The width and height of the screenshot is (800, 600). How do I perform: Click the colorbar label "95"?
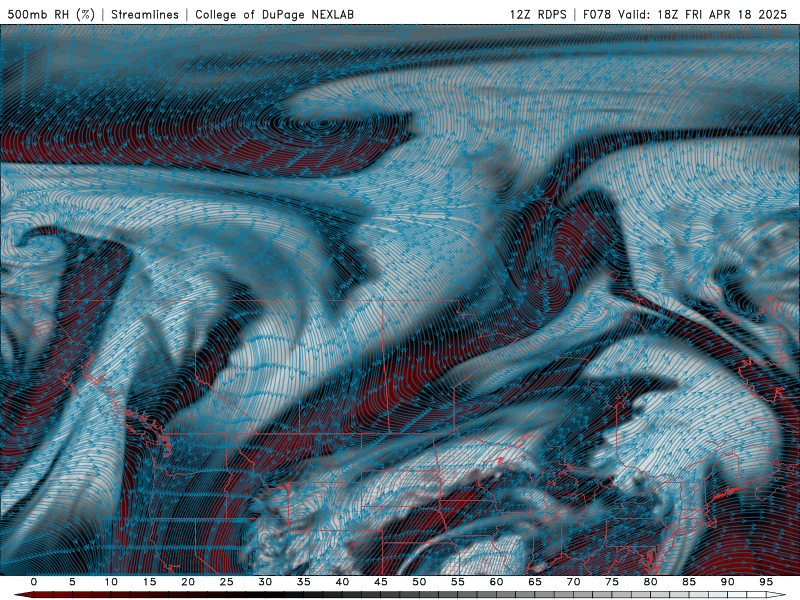tap(766, 582)
